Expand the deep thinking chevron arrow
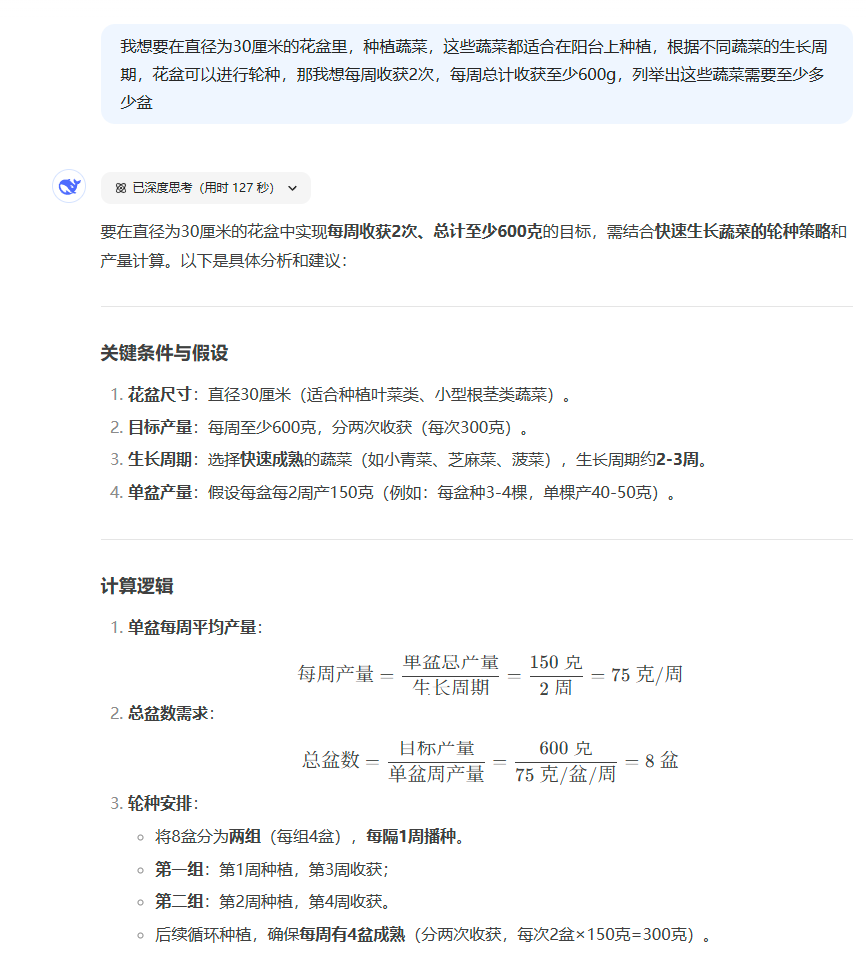This screenshot has height=972, width=866. pyautogui.click(x=292, y=188)
